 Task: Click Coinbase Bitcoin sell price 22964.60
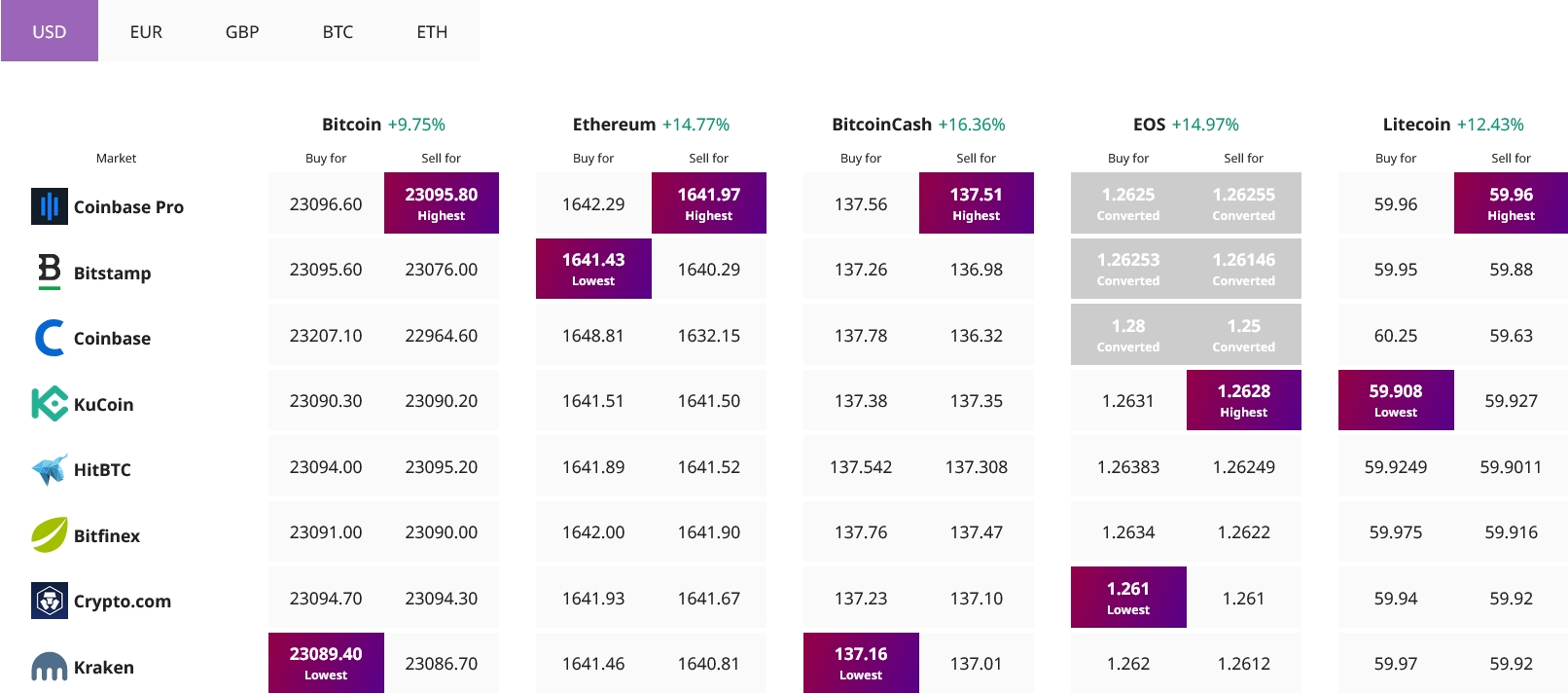(442, 335)
